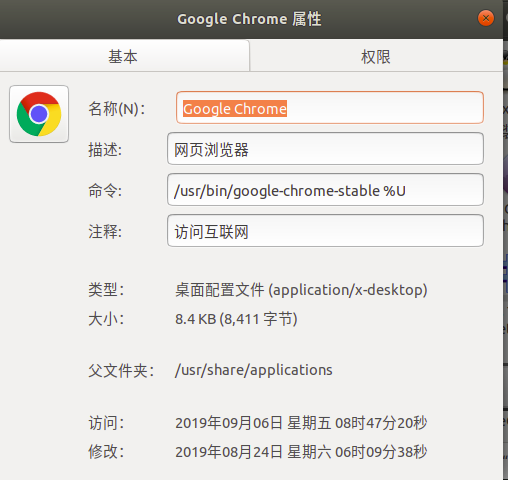This screenshot has width=508, height=480.
Task: Click the 描述 field with 网页浏览器
Action: 325,149
